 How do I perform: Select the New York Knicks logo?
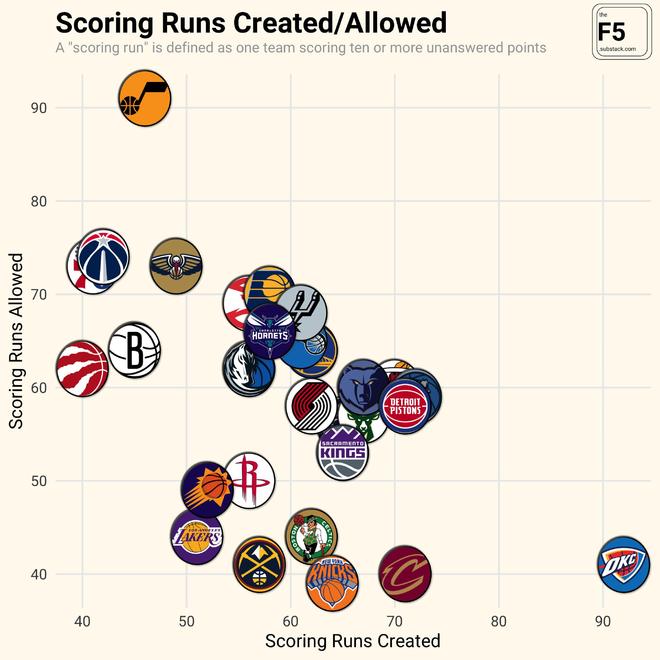tap(332, 583)
